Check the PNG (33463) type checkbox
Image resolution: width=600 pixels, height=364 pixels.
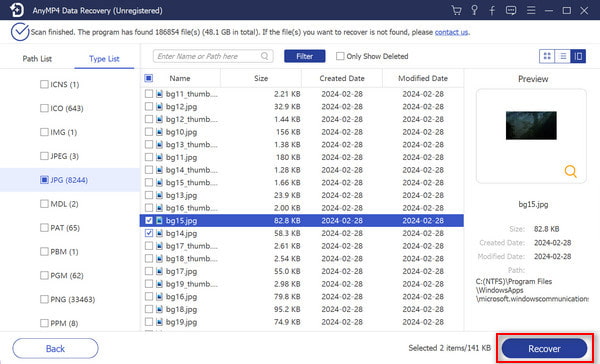click(x=44, y=299)
